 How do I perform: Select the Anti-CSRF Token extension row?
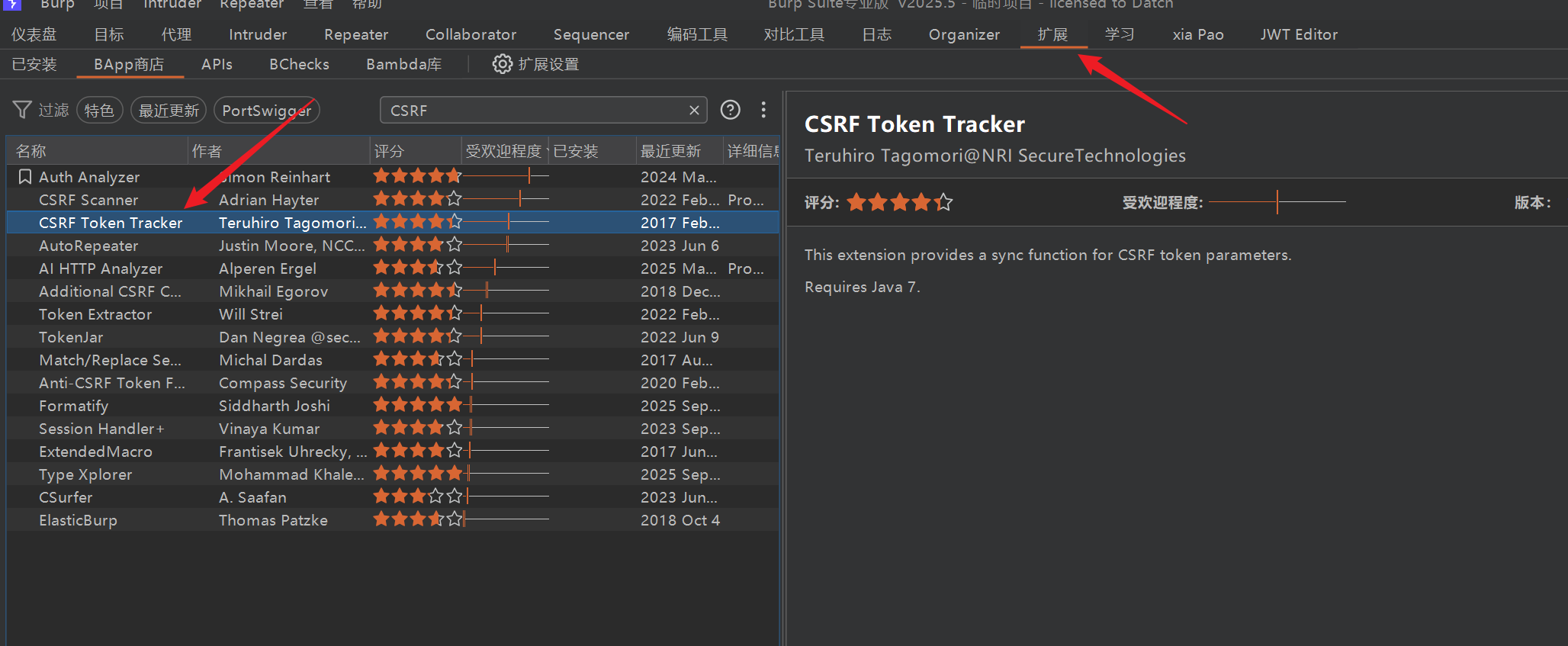click(111, 383)
